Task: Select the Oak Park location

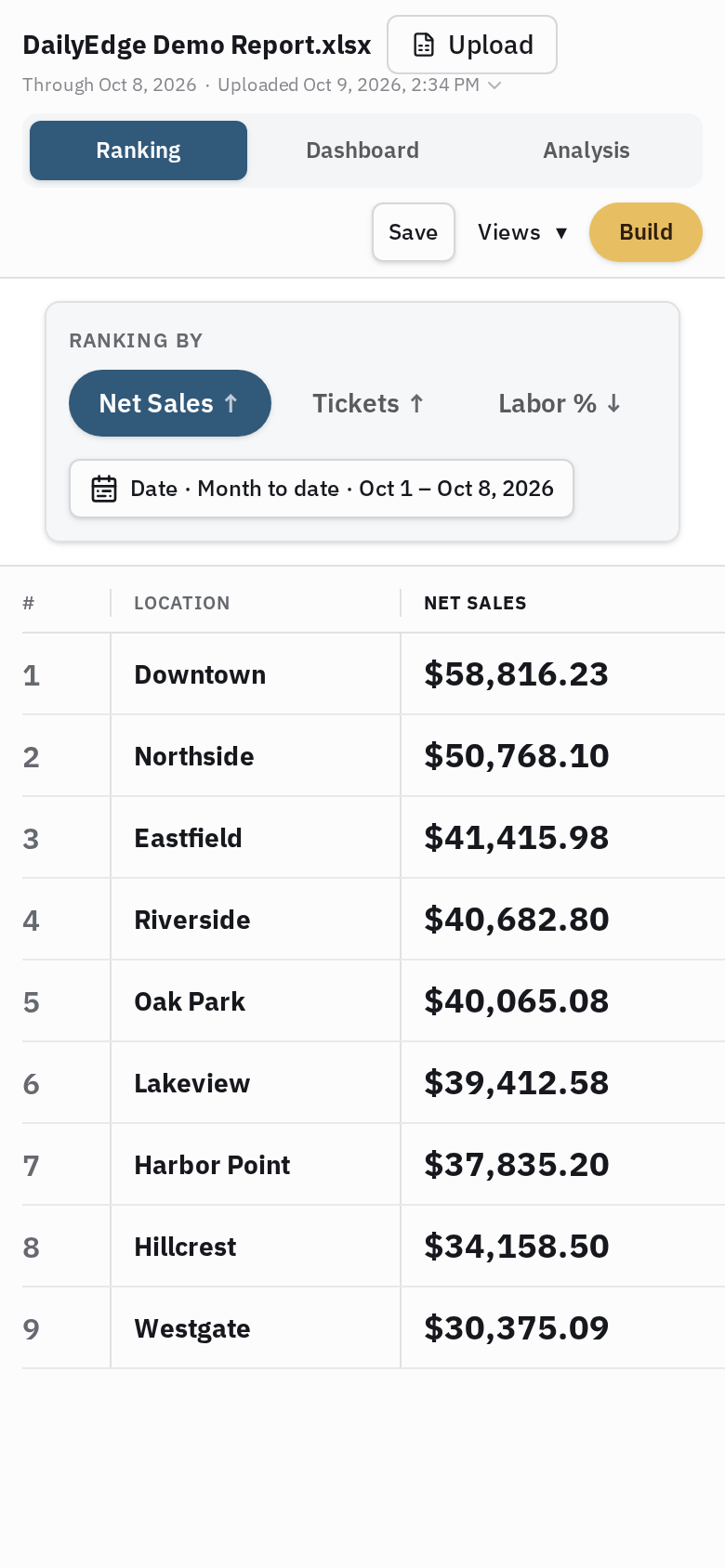Action: [x=190, y=1001]
